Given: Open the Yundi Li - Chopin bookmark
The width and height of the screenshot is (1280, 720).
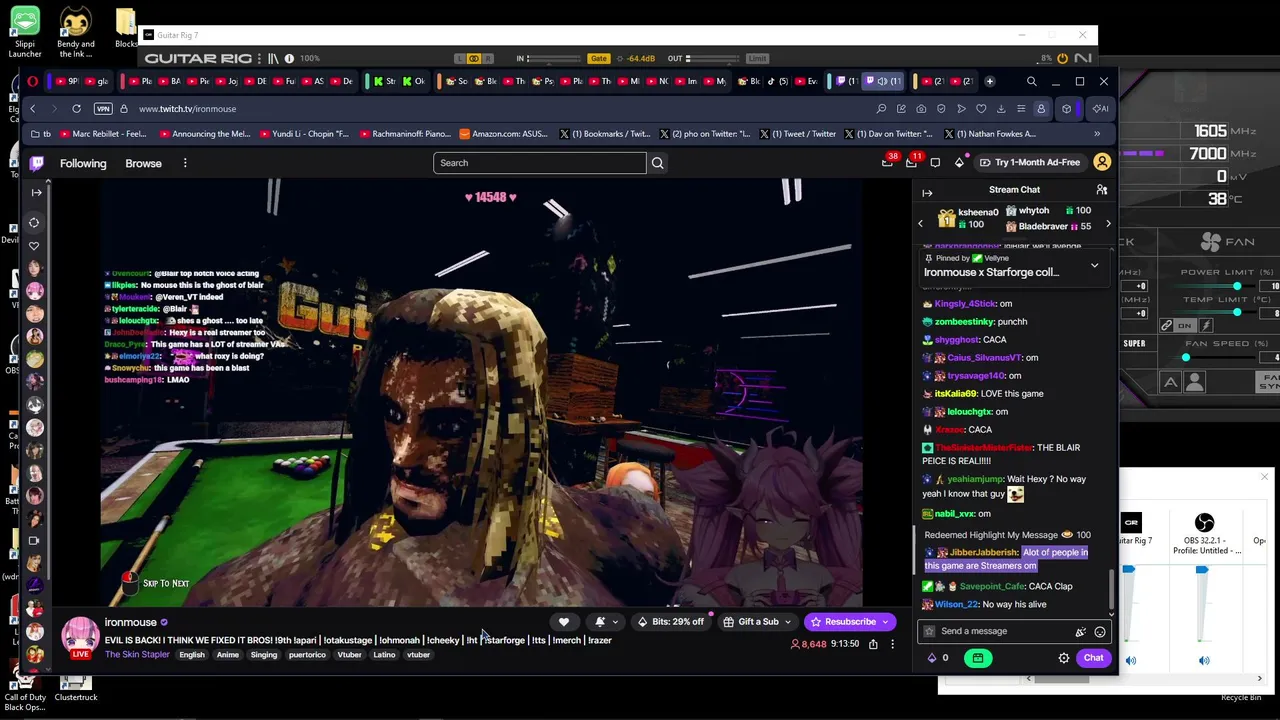Looking at the screenshot, I should [303, 134].
